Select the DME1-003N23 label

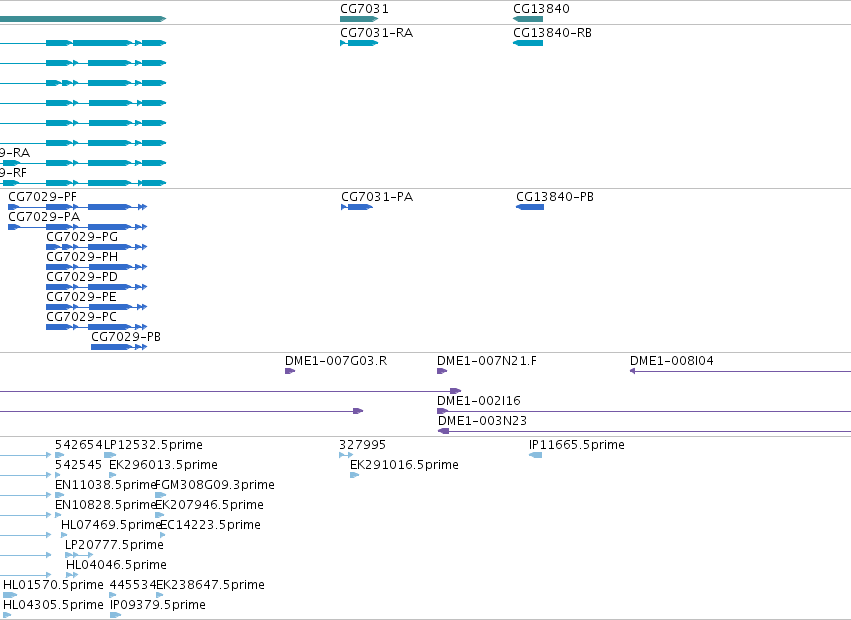click(x=482, y=421)
